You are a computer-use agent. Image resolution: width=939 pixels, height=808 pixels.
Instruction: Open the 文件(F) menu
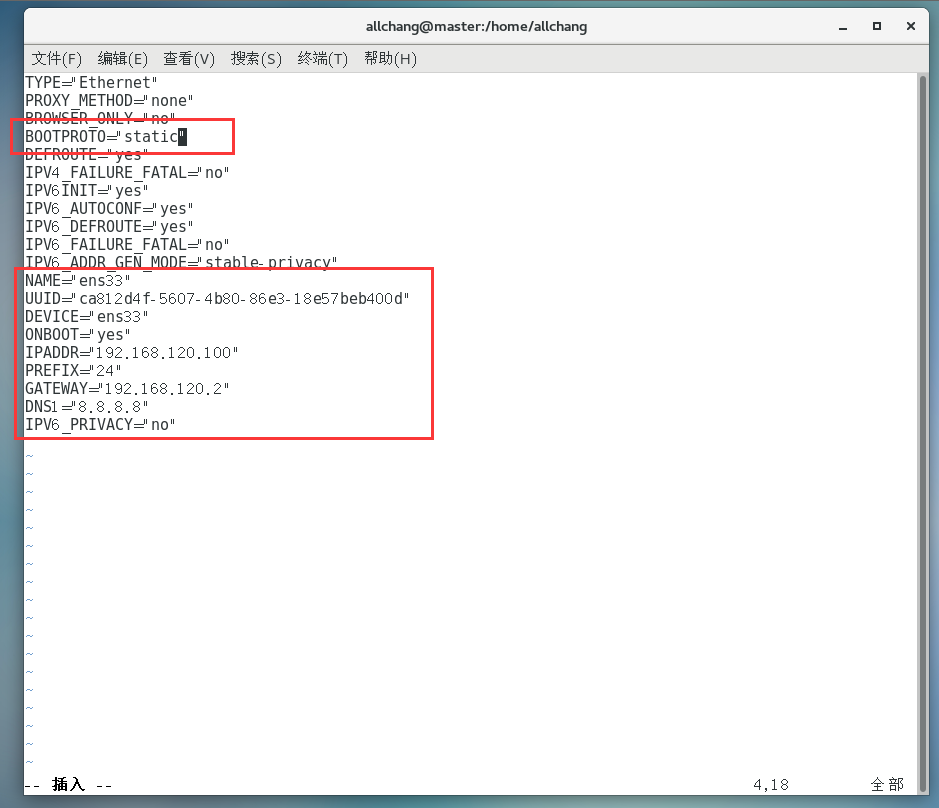point(56,59)
